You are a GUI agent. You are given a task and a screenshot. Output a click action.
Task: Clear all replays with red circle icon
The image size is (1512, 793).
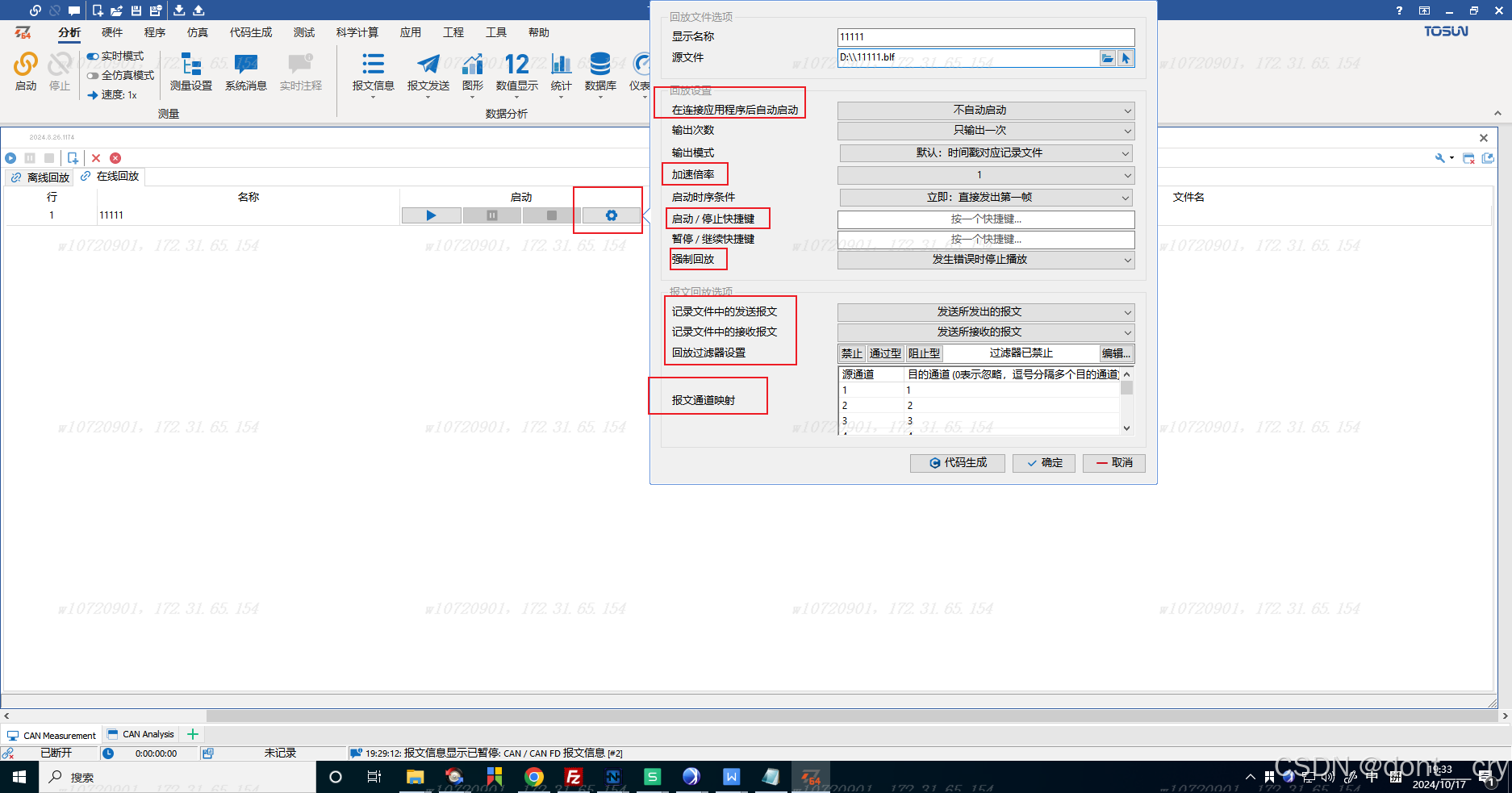115,158
